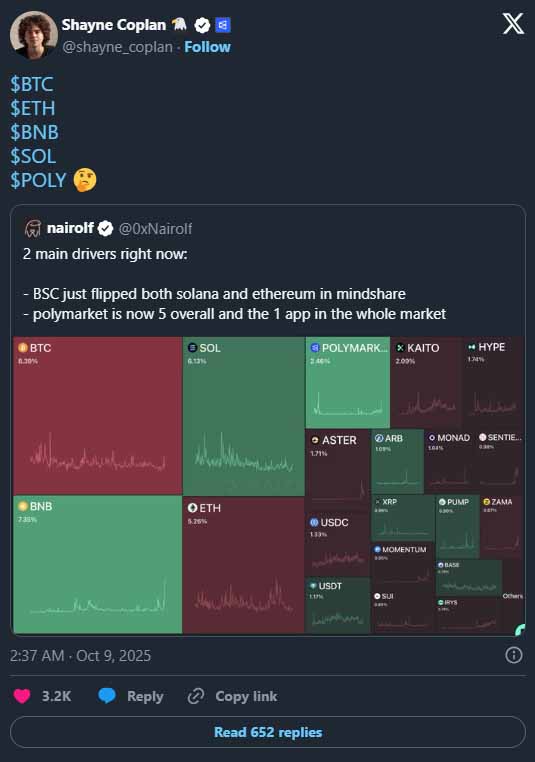Click the $ETH cashtag link
This screenshot has width=535, height=762.
tap(33, 108)
